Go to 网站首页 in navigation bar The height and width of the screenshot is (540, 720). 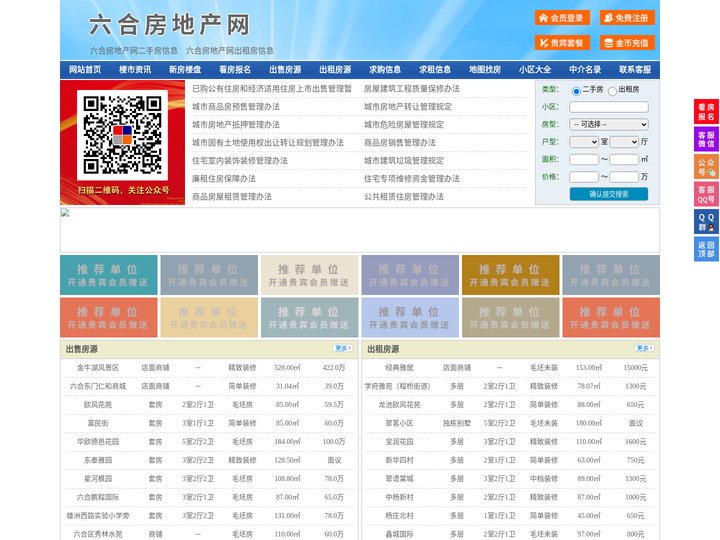tap(85, 70)
